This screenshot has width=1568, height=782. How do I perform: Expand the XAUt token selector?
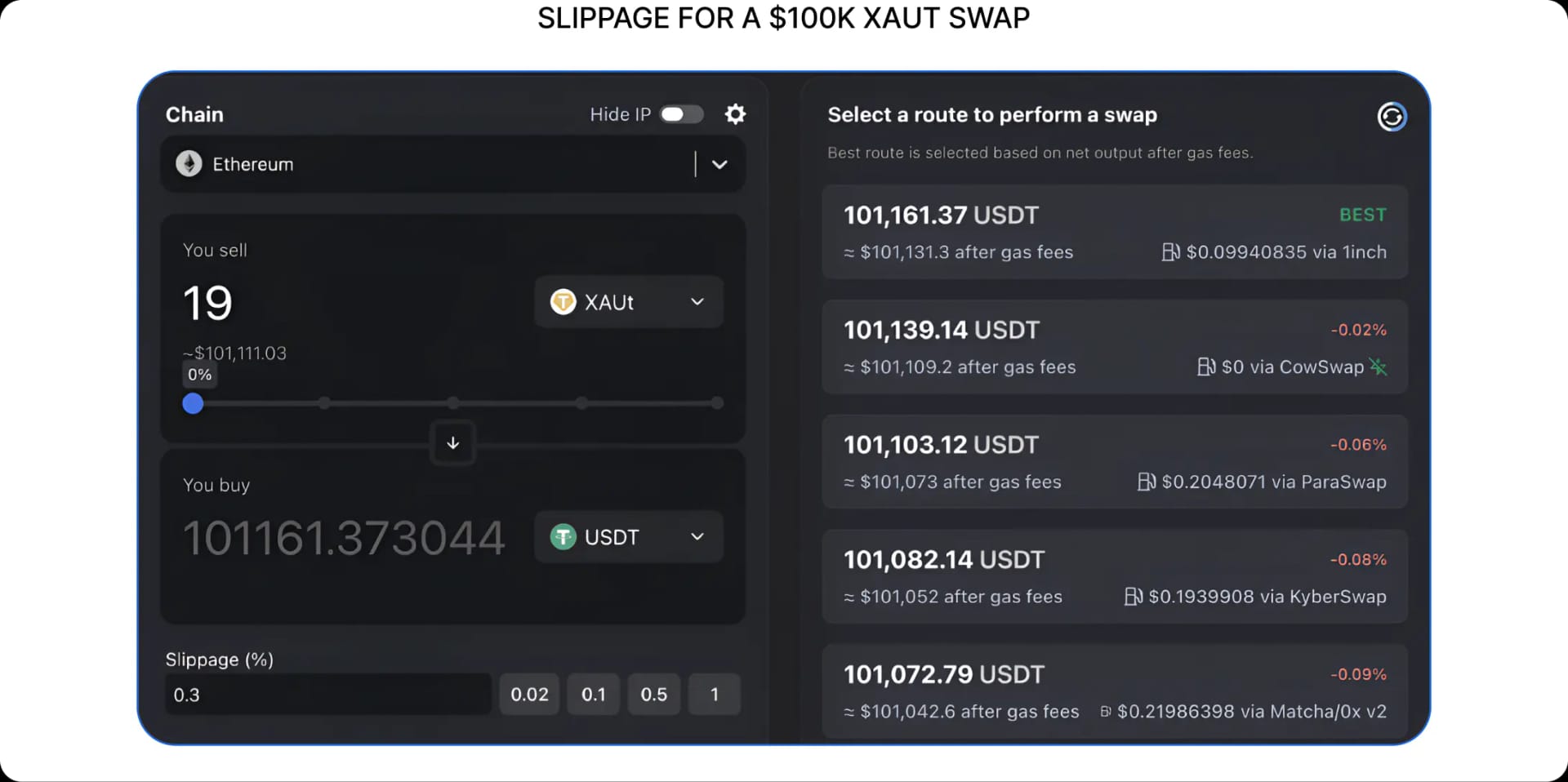[x=697, y=302]
